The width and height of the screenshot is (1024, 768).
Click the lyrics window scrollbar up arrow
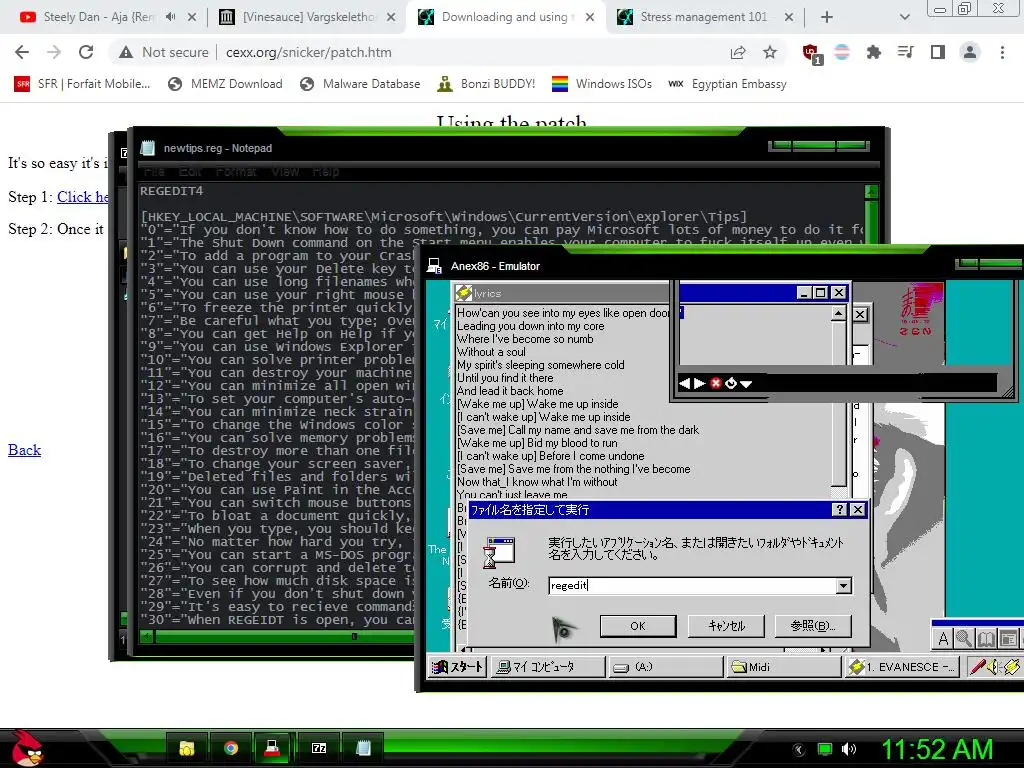(x=838, y=314)
